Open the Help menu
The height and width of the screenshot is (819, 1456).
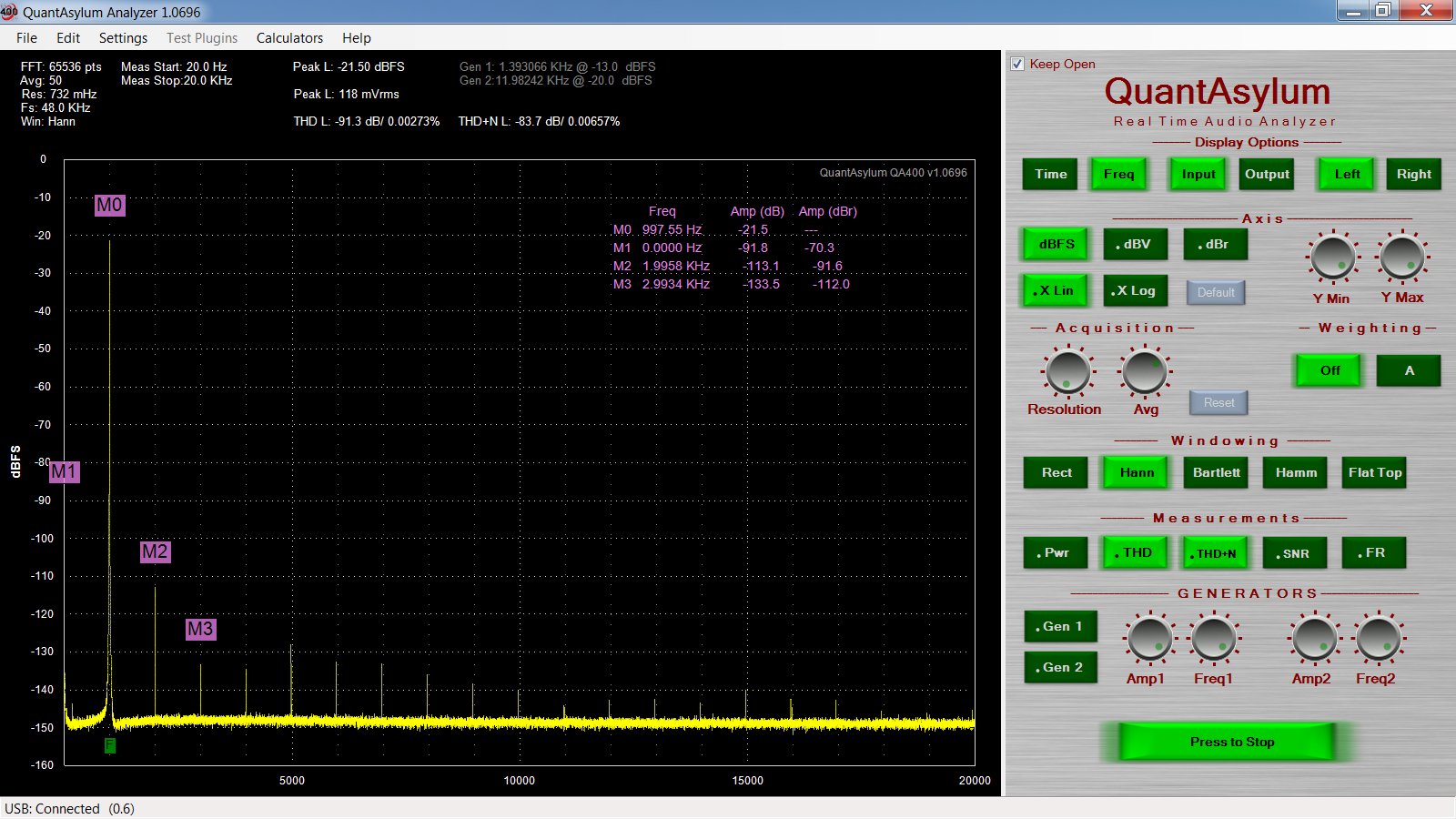point(357,37)
